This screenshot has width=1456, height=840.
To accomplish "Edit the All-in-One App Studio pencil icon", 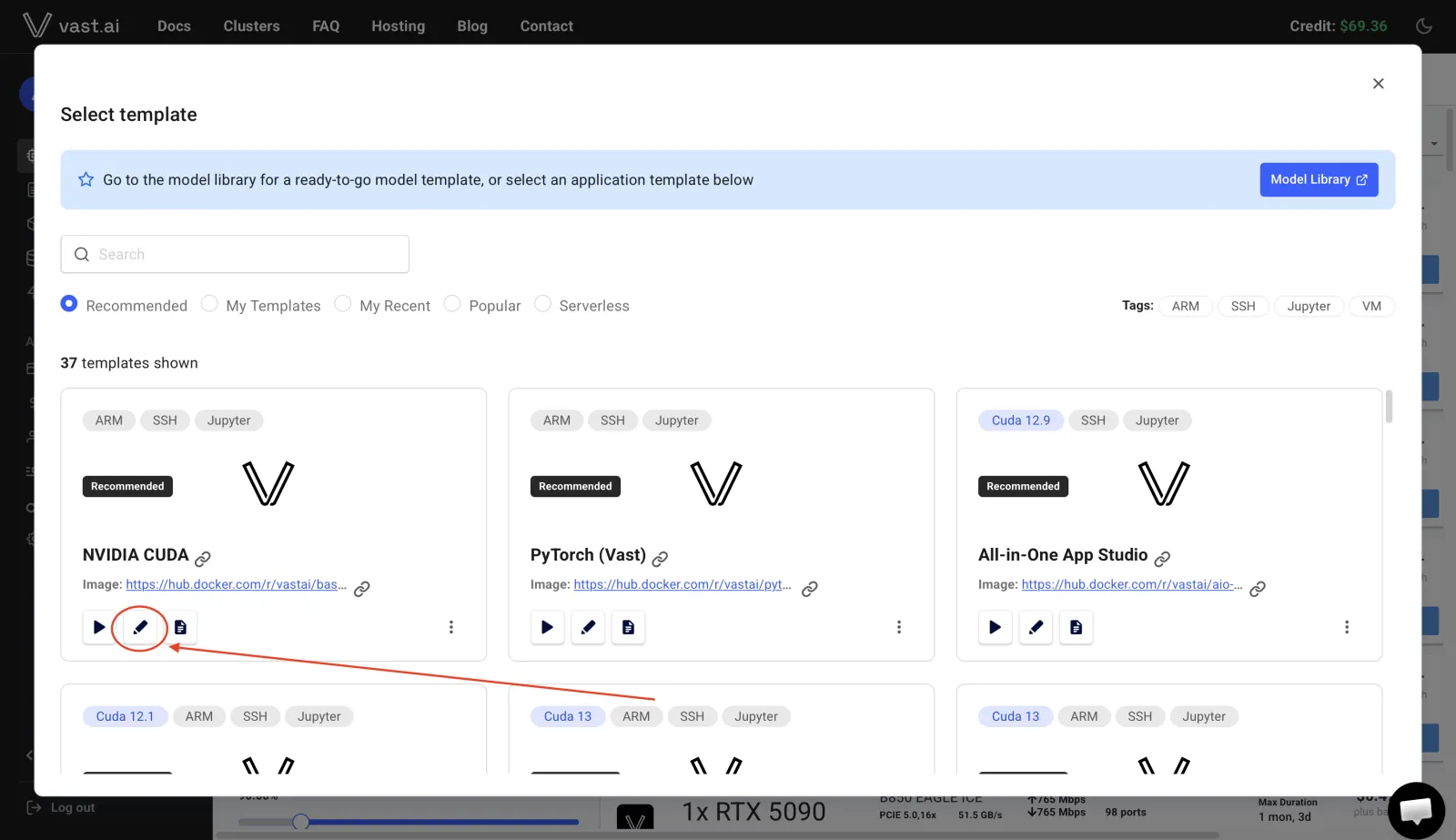I will [x=1036, y=627].
